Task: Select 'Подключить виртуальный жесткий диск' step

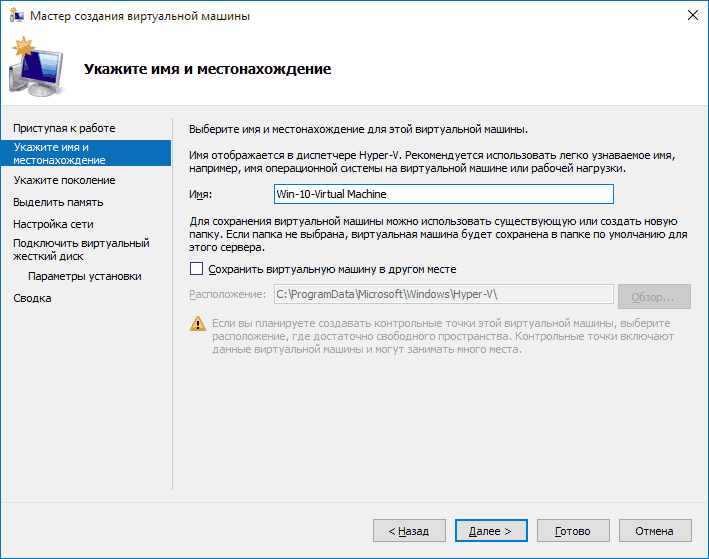Action: (x=80, y=249)
